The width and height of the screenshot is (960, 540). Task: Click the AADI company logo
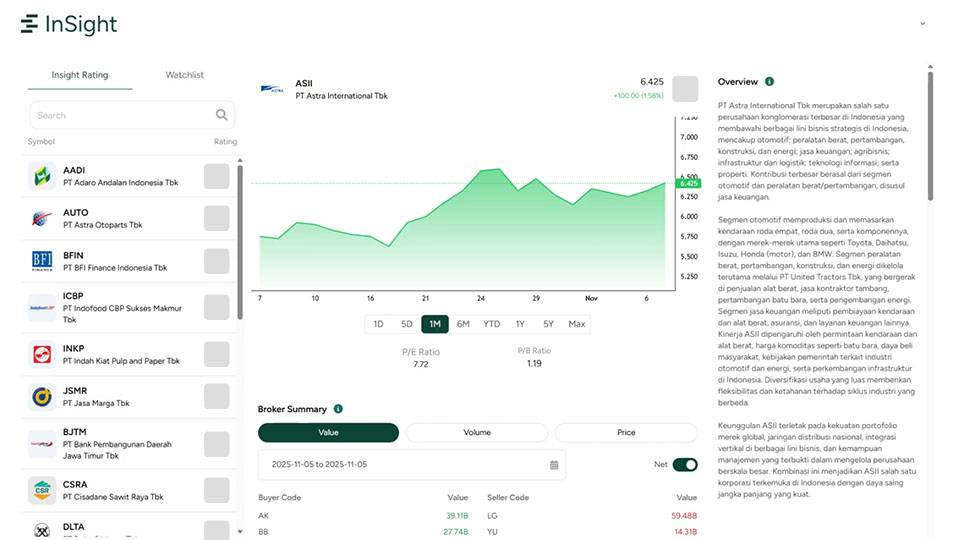[x=42, y=177]
